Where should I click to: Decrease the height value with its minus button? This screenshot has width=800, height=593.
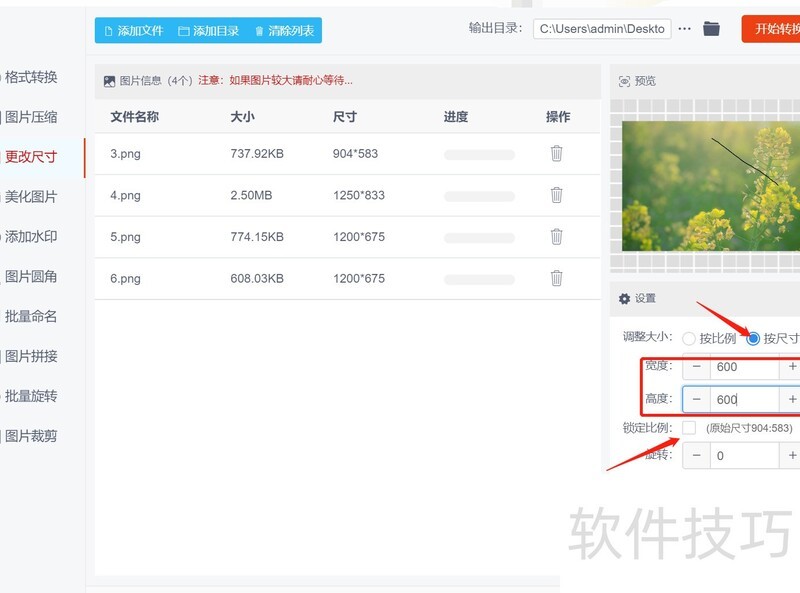point(695,398)
